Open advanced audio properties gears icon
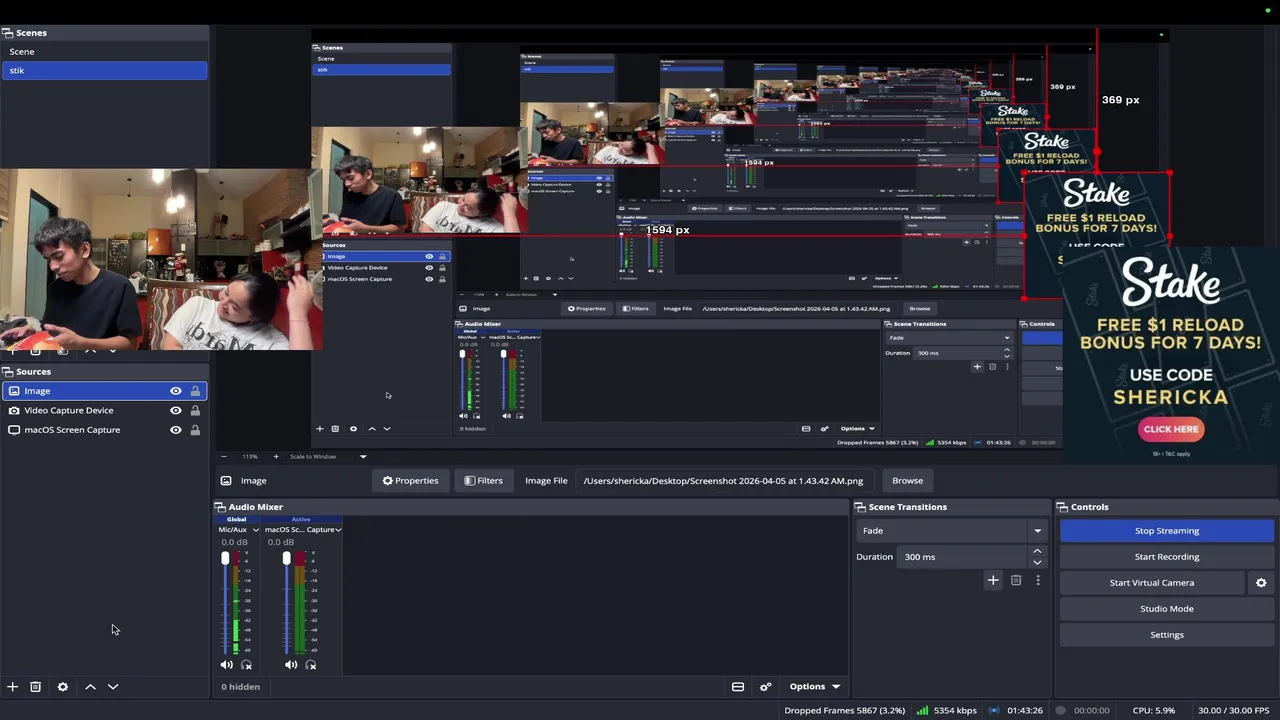Screen dimensions: 1280x720 (766, 687)
